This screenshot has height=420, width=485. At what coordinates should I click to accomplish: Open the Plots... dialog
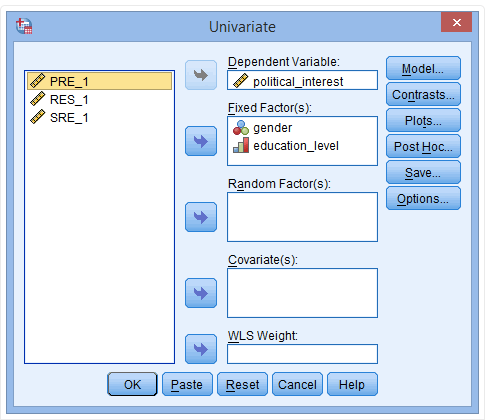tap(423, 120)
